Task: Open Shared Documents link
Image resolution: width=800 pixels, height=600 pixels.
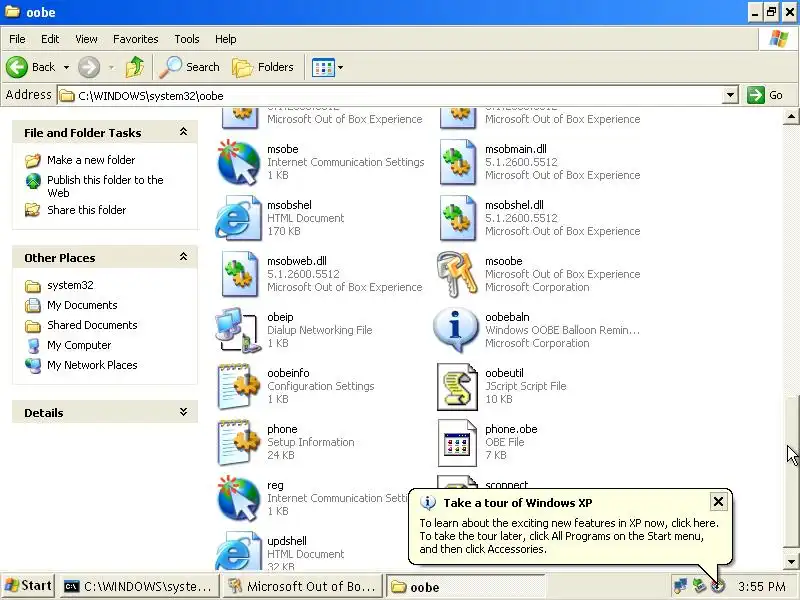Action: coord(92,325)
